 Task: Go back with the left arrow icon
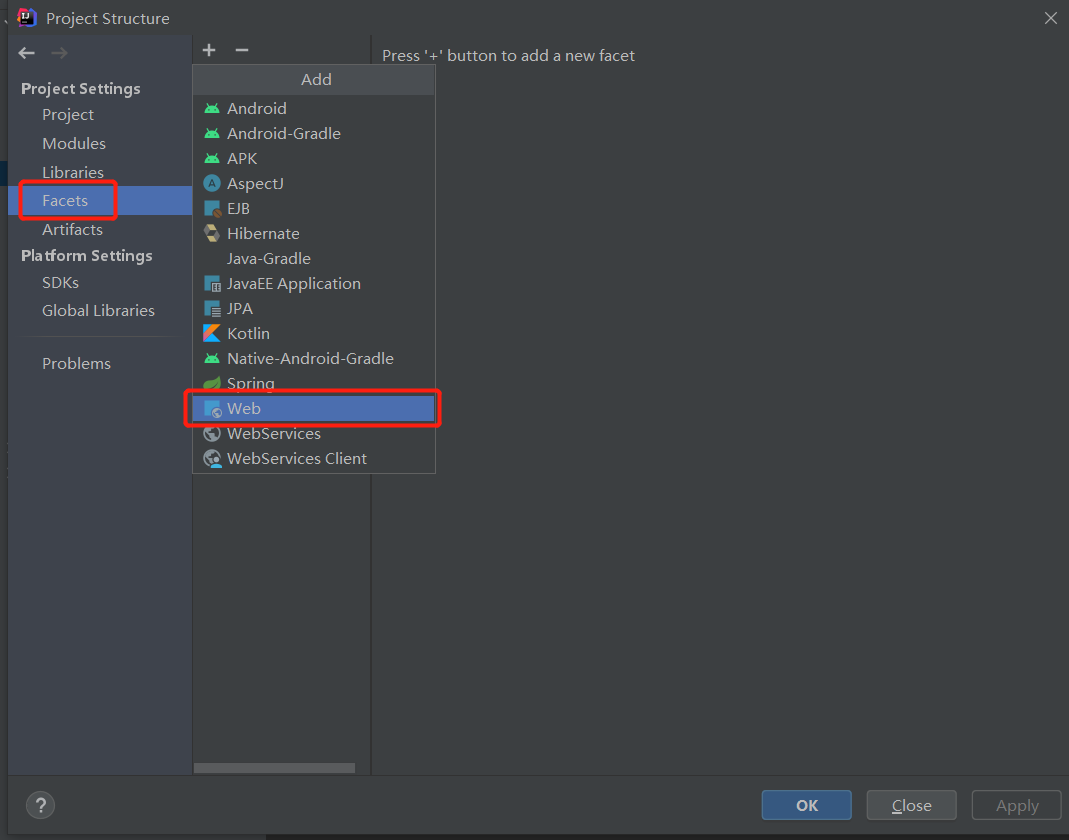[27, 53]
